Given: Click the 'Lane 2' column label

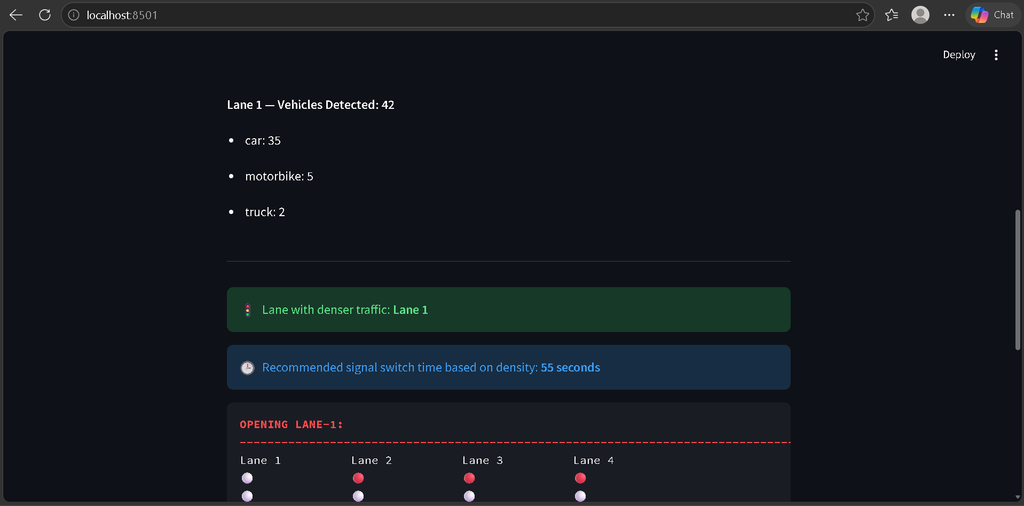Looking at the screenshot, I should [372, 460].
